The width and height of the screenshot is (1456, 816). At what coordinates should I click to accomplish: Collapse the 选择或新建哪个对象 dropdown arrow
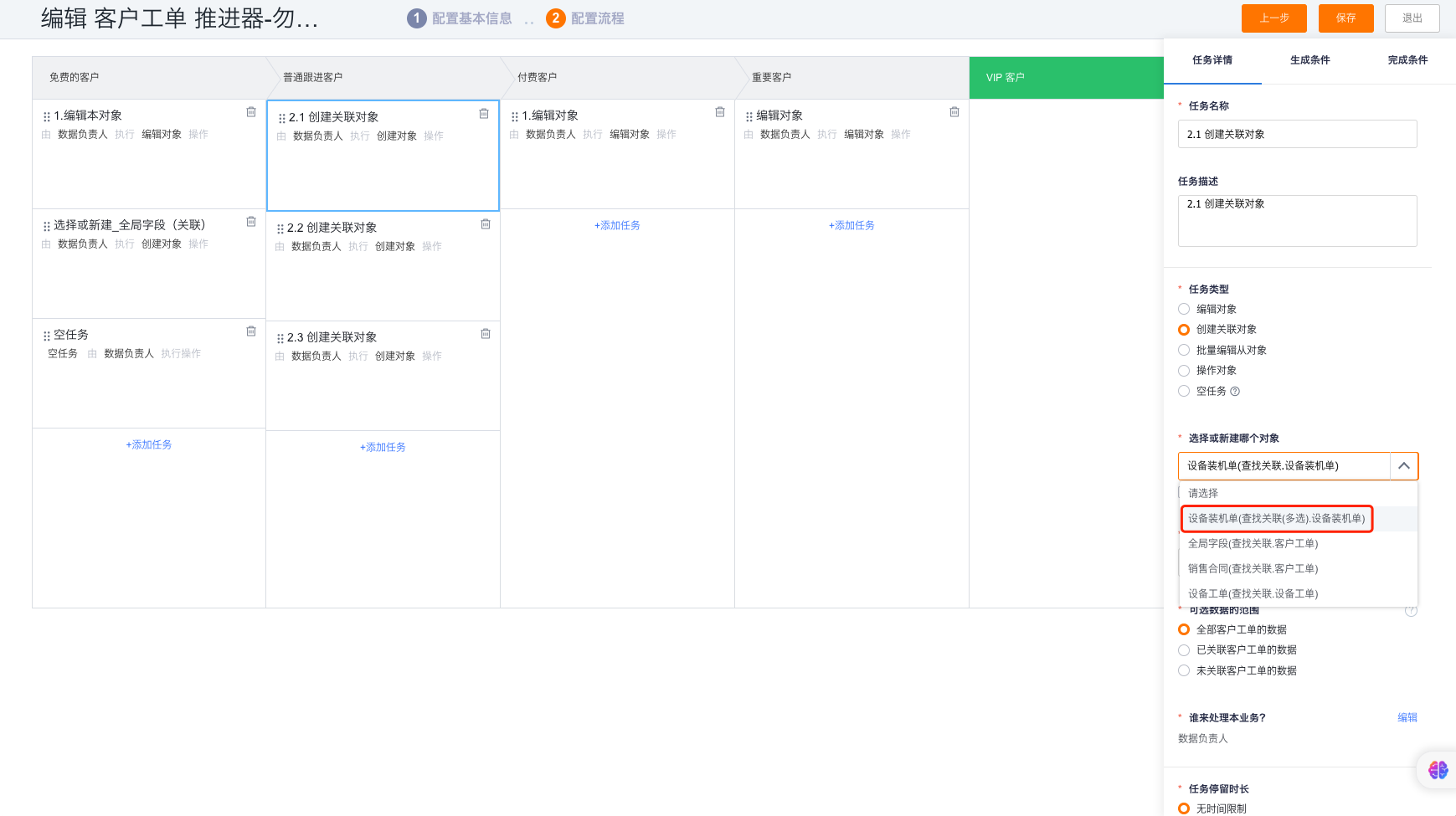click(x=1404, y=466)
